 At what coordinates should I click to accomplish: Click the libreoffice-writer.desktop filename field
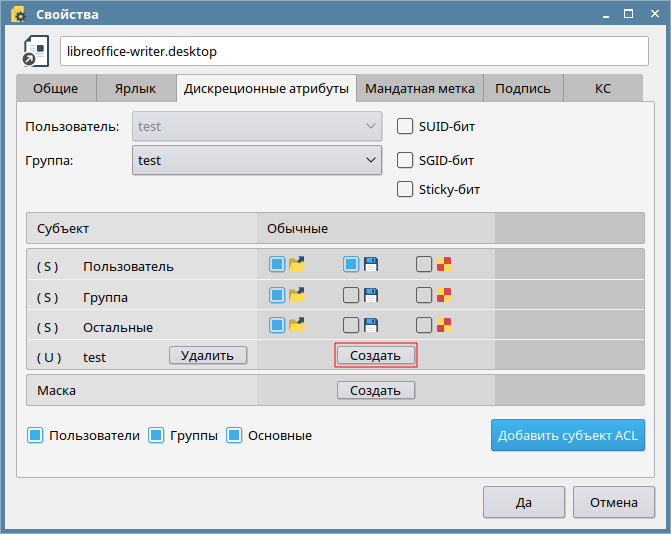click(354, 51)
